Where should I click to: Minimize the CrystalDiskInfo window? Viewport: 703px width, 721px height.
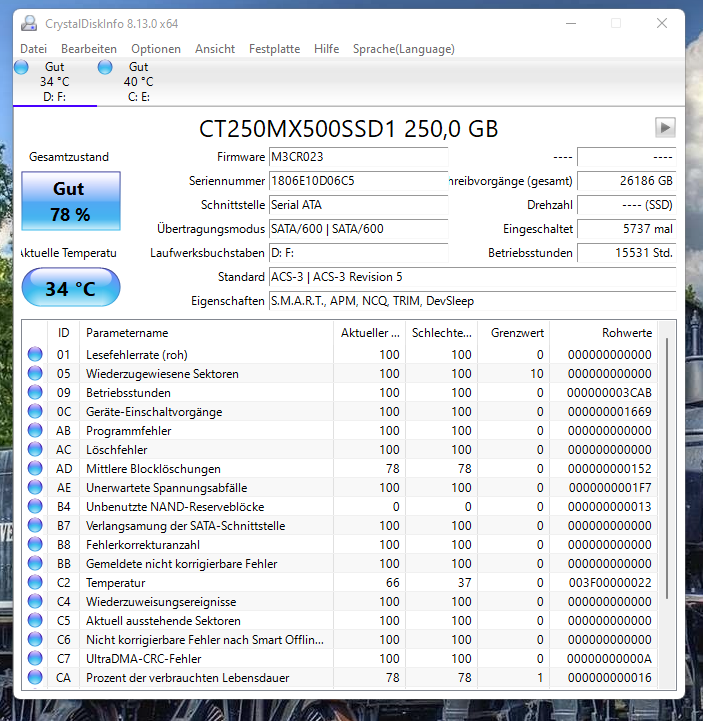(x=571, y=23)
